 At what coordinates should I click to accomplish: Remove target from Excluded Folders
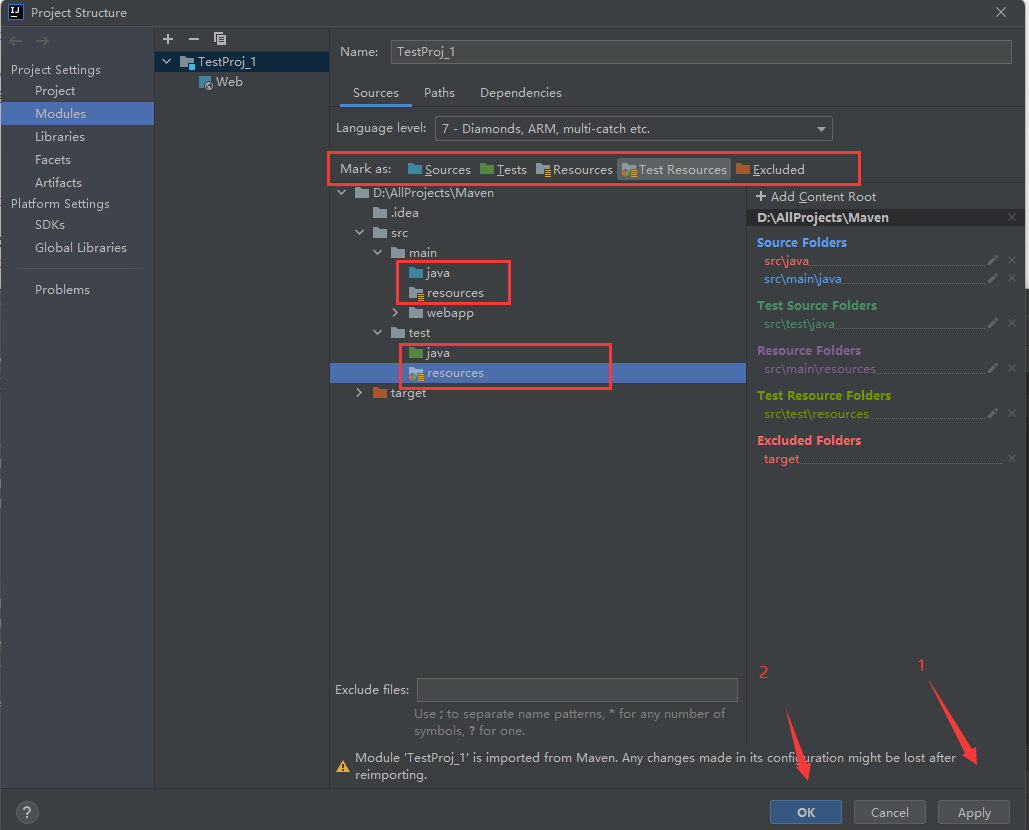1012,458
